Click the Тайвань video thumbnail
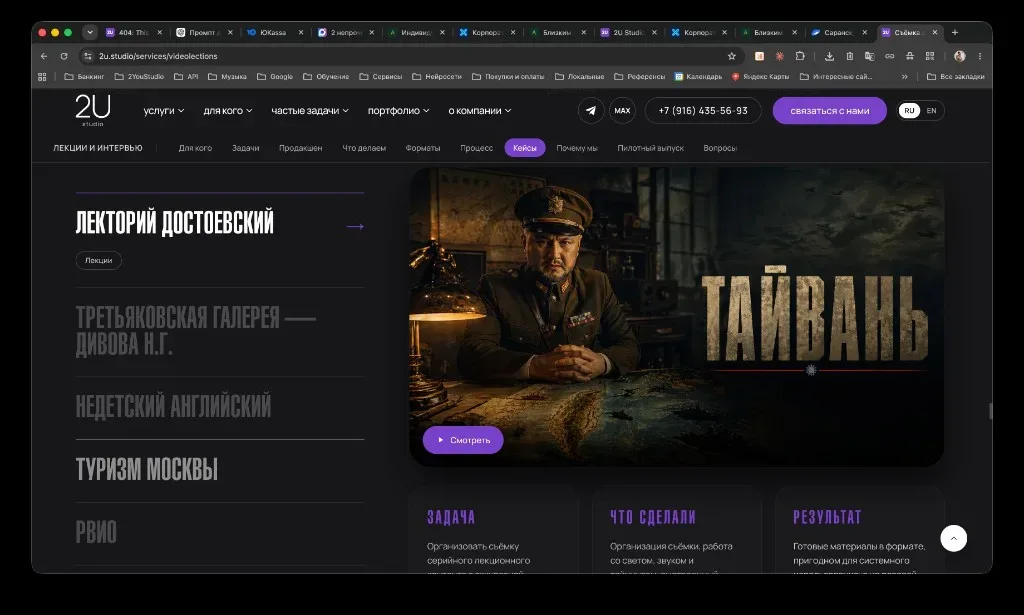This screenshot has width=1024, height=615. point(677,317)
